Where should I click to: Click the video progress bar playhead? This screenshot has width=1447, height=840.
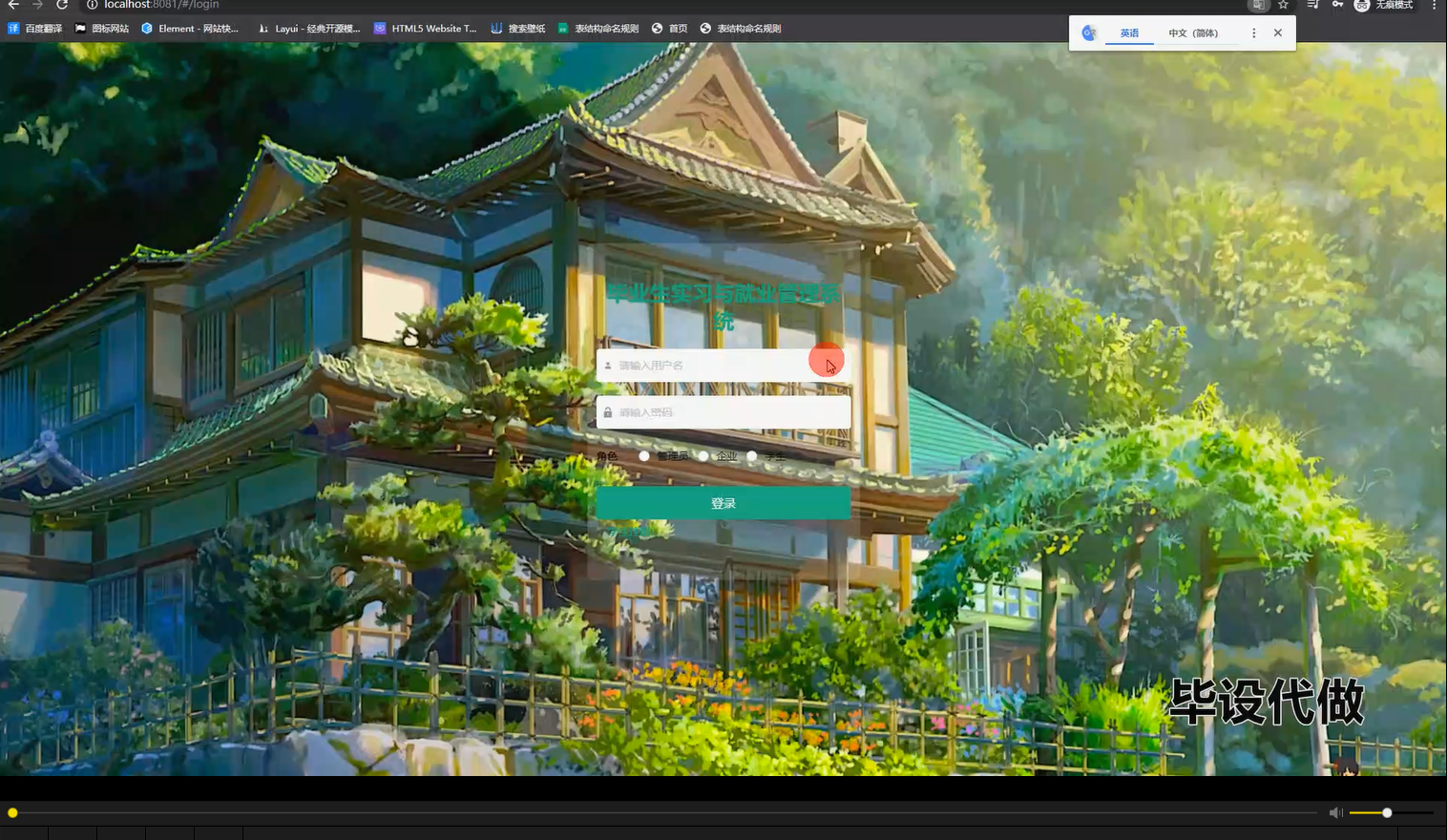point(12,813)
